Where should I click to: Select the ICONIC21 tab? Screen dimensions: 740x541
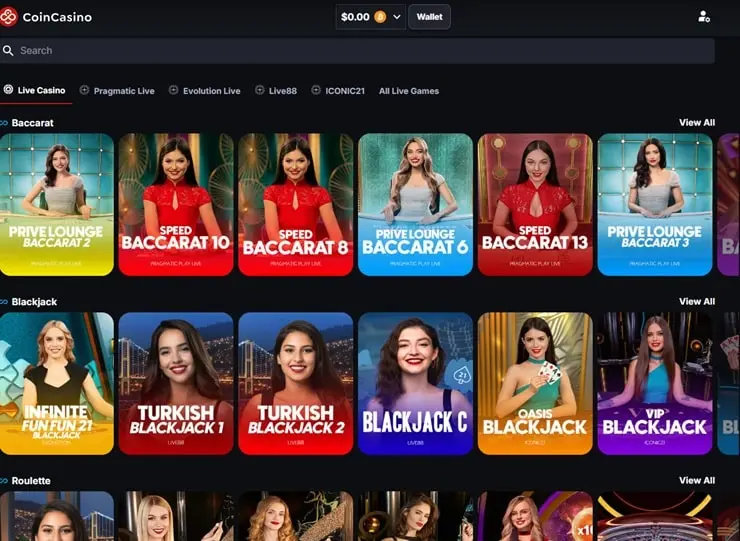(338, 91)
